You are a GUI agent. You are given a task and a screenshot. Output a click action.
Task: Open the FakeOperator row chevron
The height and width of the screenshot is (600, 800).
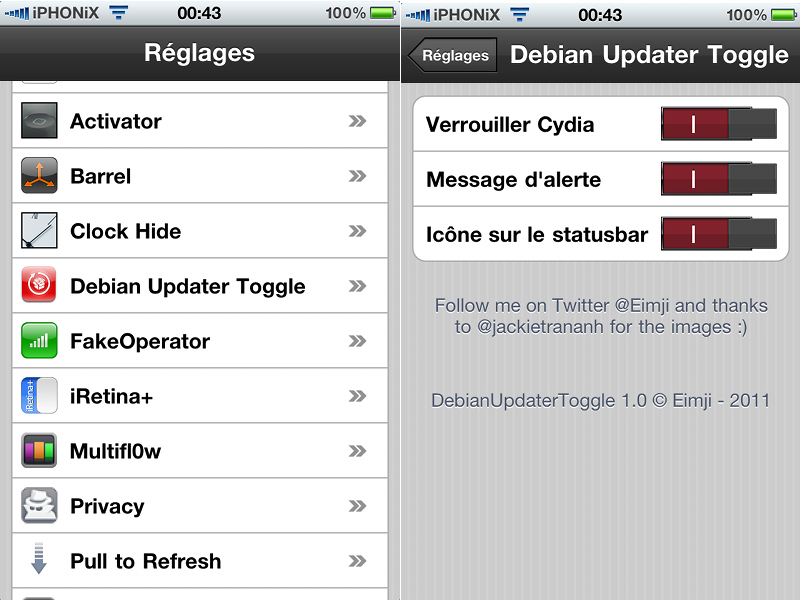pyautogui.click(x=357, y=341)
